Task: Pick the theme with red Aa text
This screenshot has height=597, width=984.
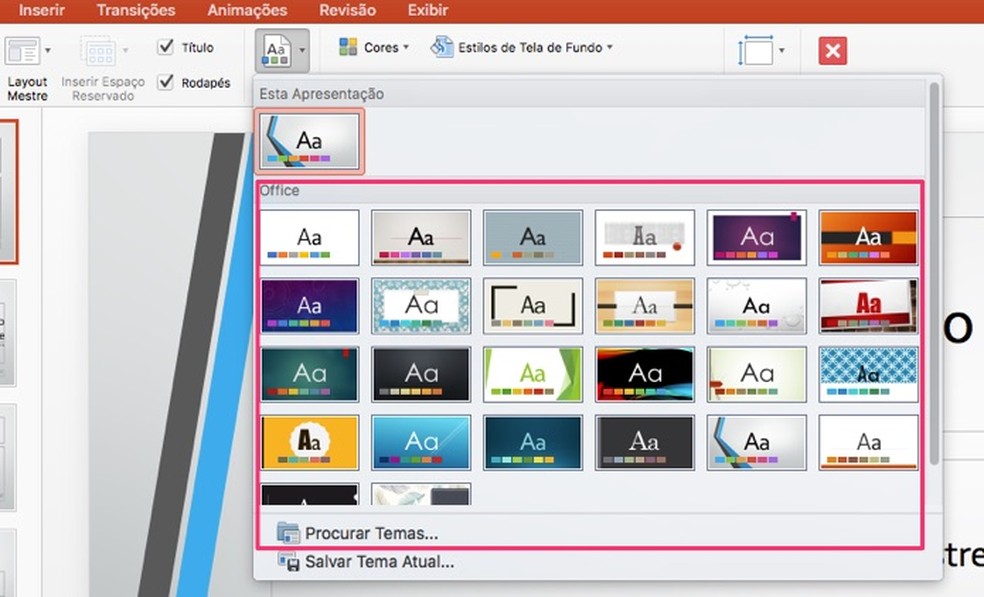Action: click(869, 306)
